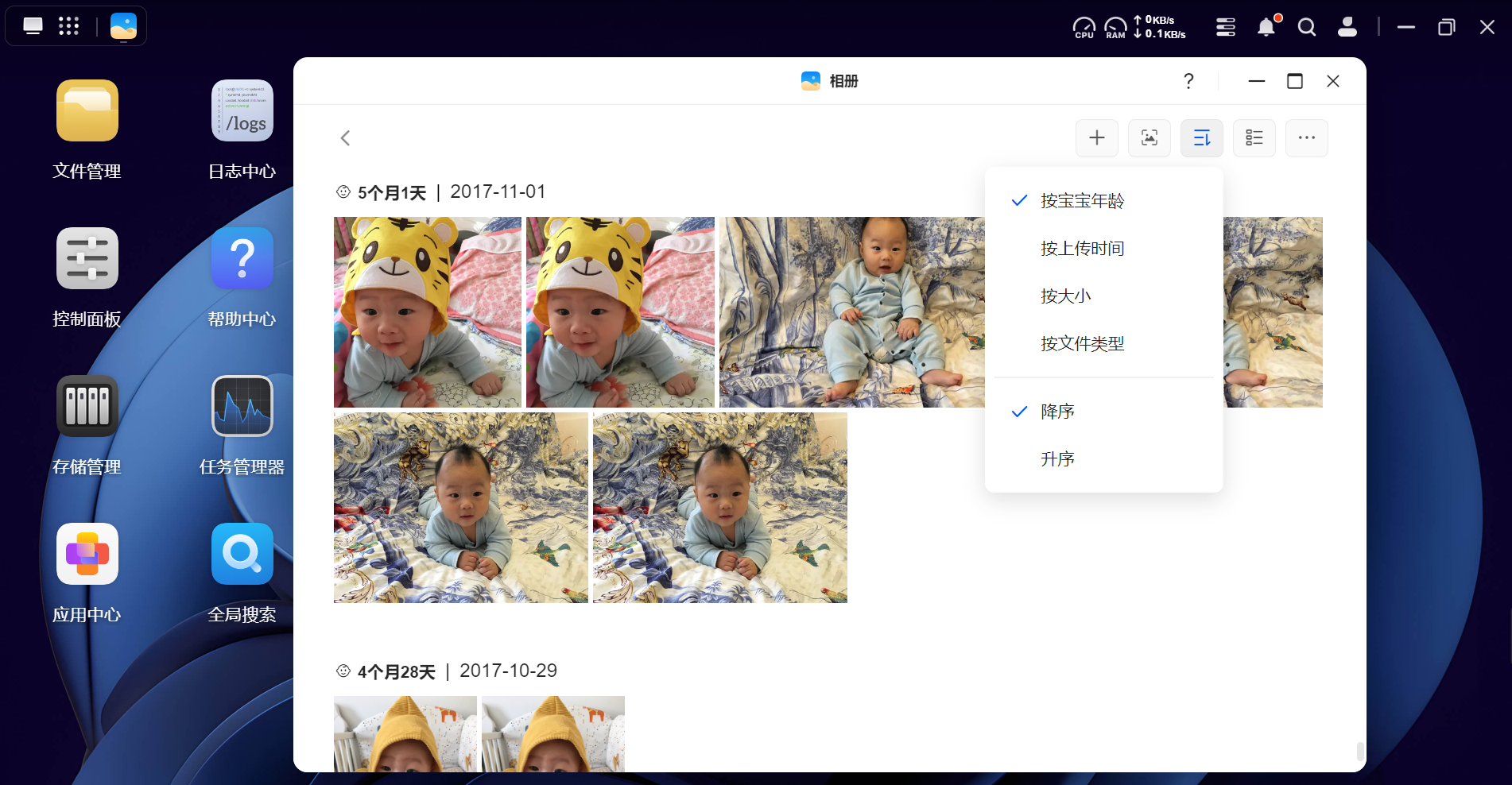Open partially hidden photo right of sort menu
Viewport: 1512px width, 785px height.
(x=1273, y=312)
